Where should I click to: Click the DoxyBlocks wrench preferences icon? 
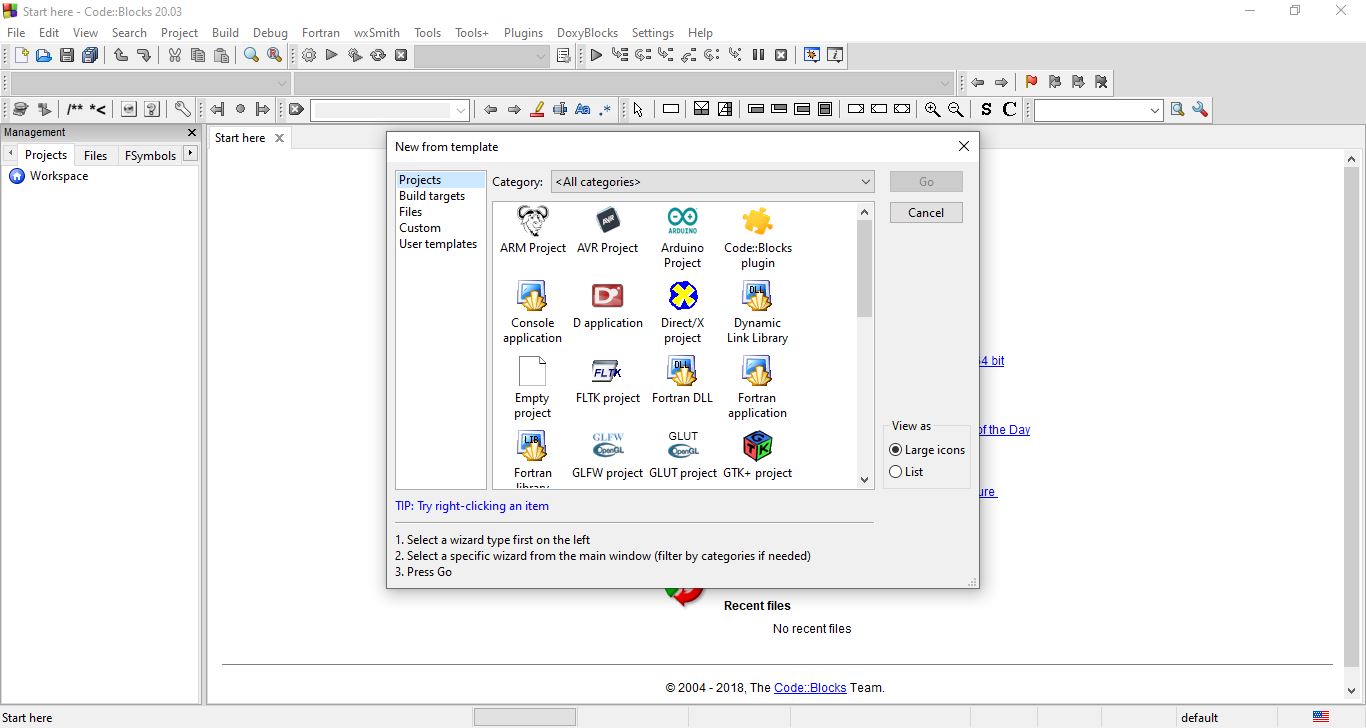[x=182, y=110]
